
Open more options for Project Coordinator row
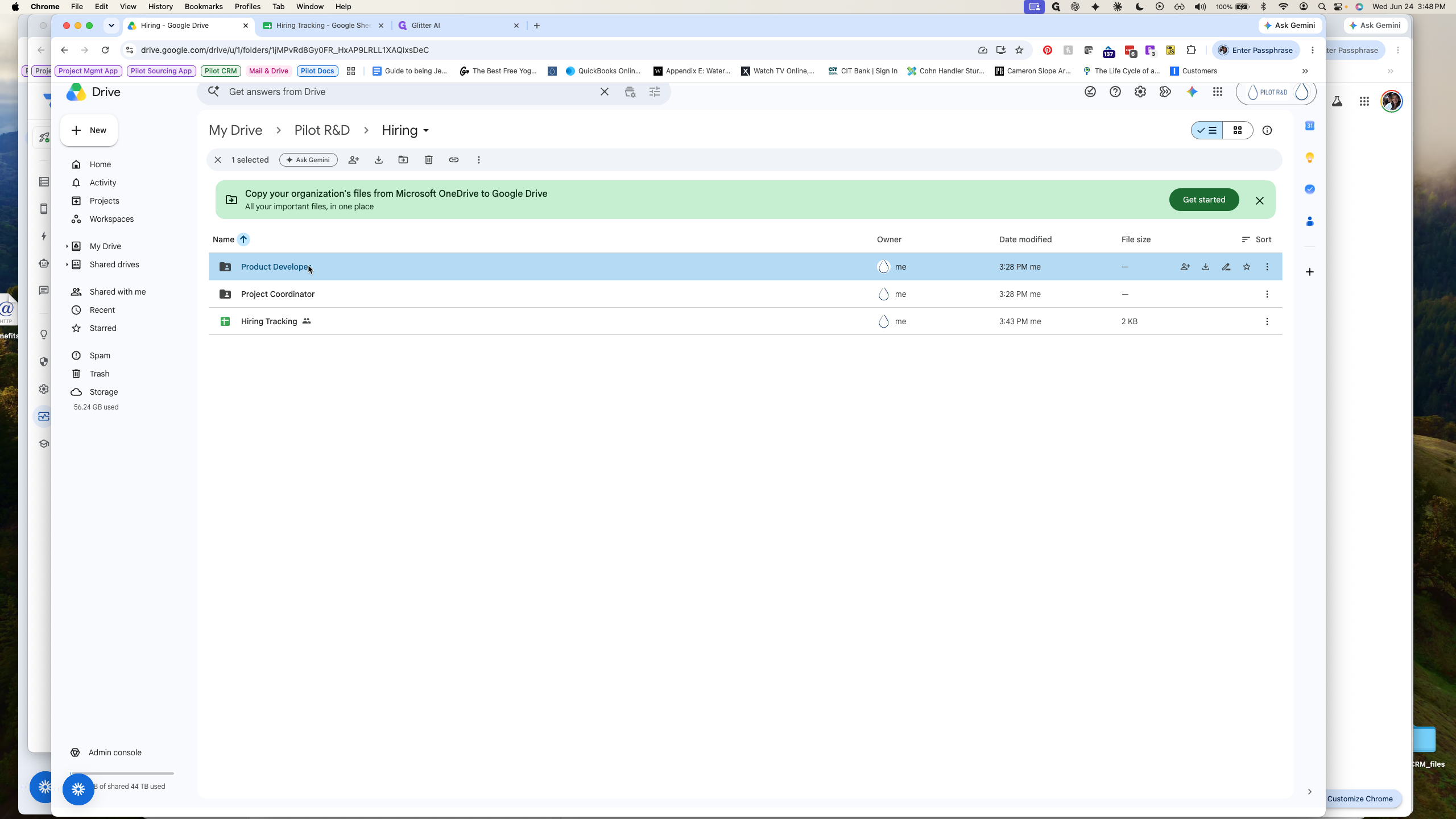click(1267, 294)
